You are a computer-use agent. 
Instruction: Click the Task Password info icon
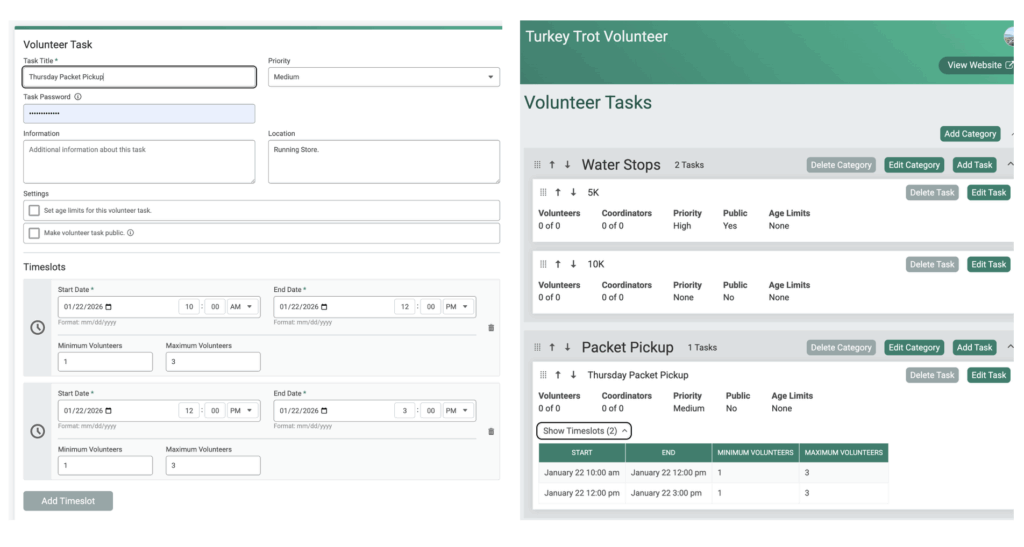pyautogui.click(x=78, y=97)
